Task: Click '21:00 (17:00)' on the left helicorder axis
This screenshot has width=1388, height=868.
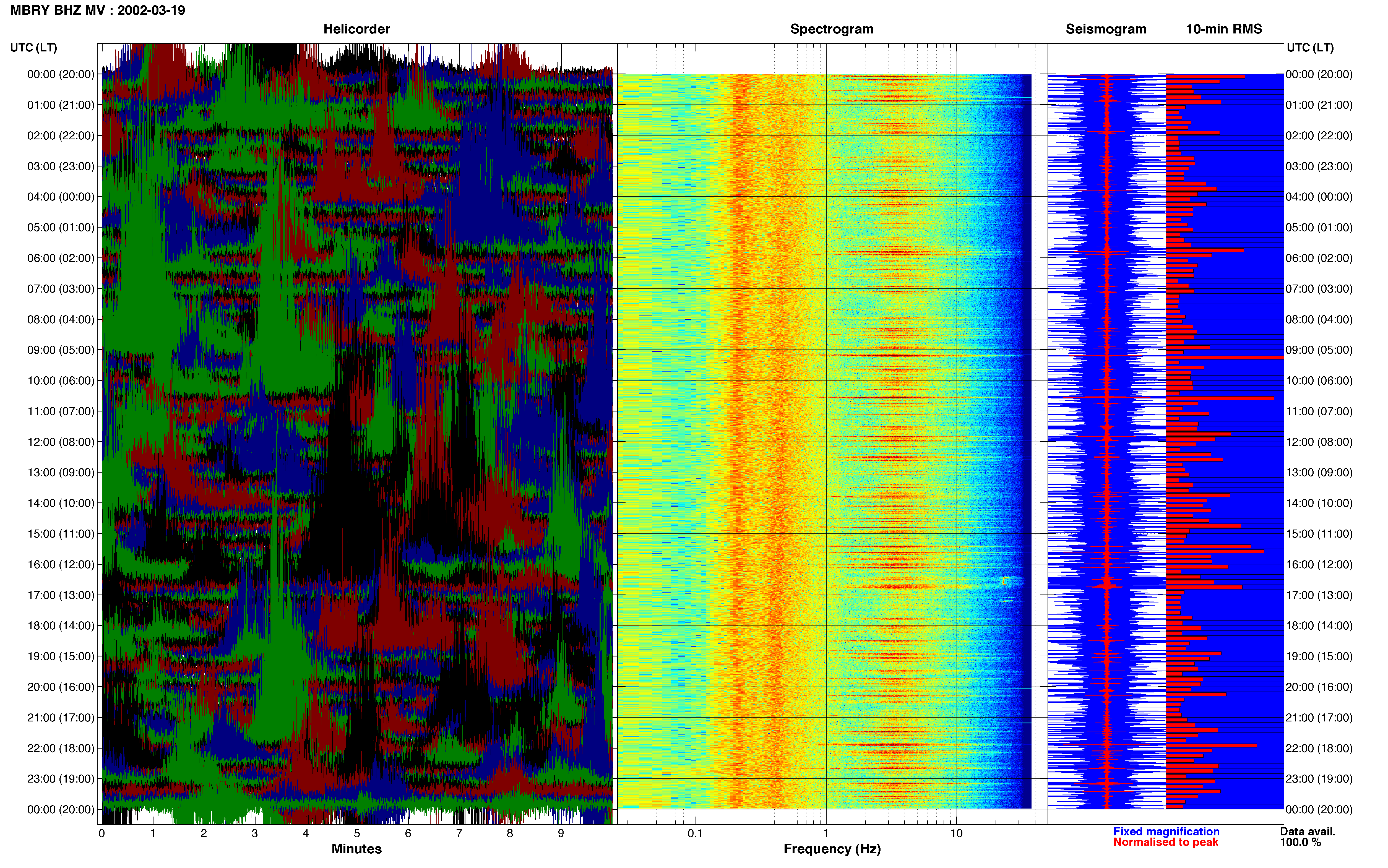Action: pos(61,718)
